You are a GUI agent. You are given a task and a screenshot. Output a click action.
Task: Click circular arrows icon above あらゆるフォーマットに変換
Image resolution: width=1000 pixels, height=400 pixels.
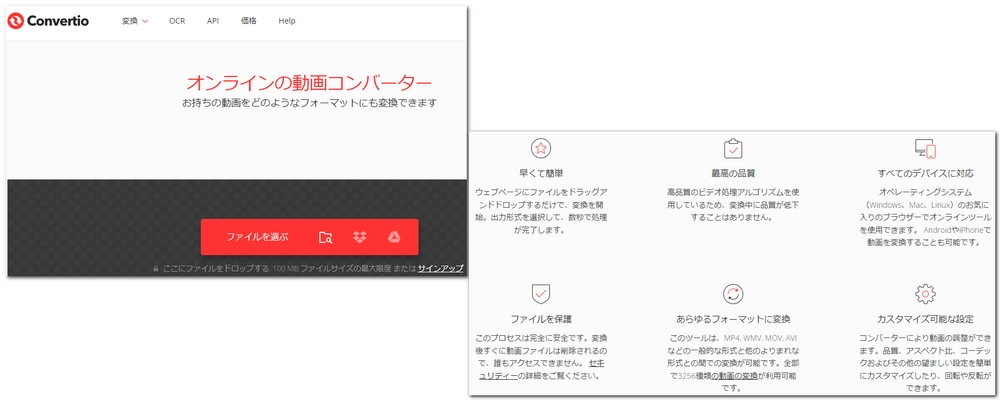point(733,294)
